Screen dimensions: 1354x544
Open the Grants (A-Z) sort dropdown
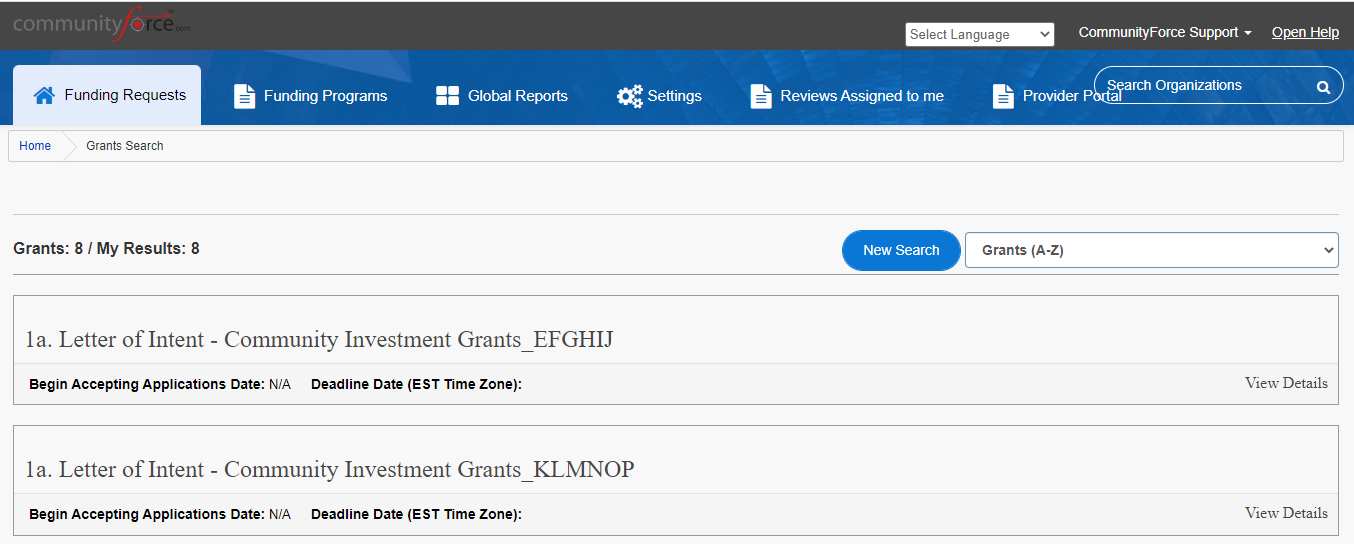1151,250
